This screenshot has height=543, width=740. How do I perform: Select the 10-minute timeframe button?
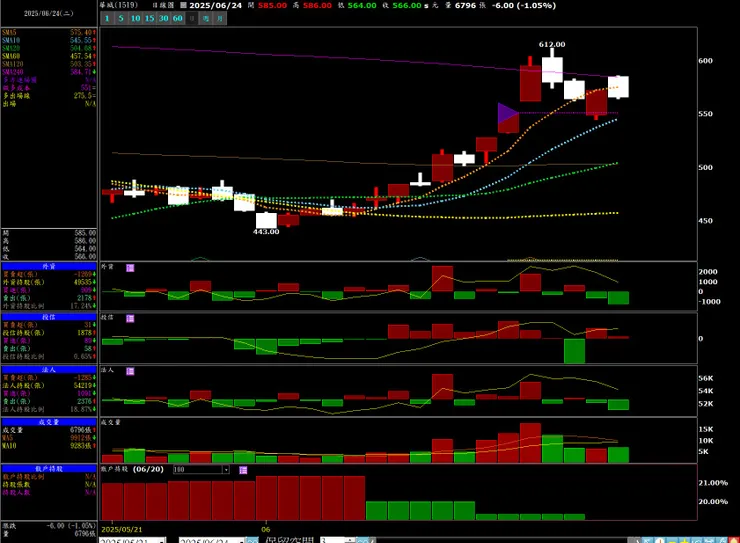click(135, 18)
